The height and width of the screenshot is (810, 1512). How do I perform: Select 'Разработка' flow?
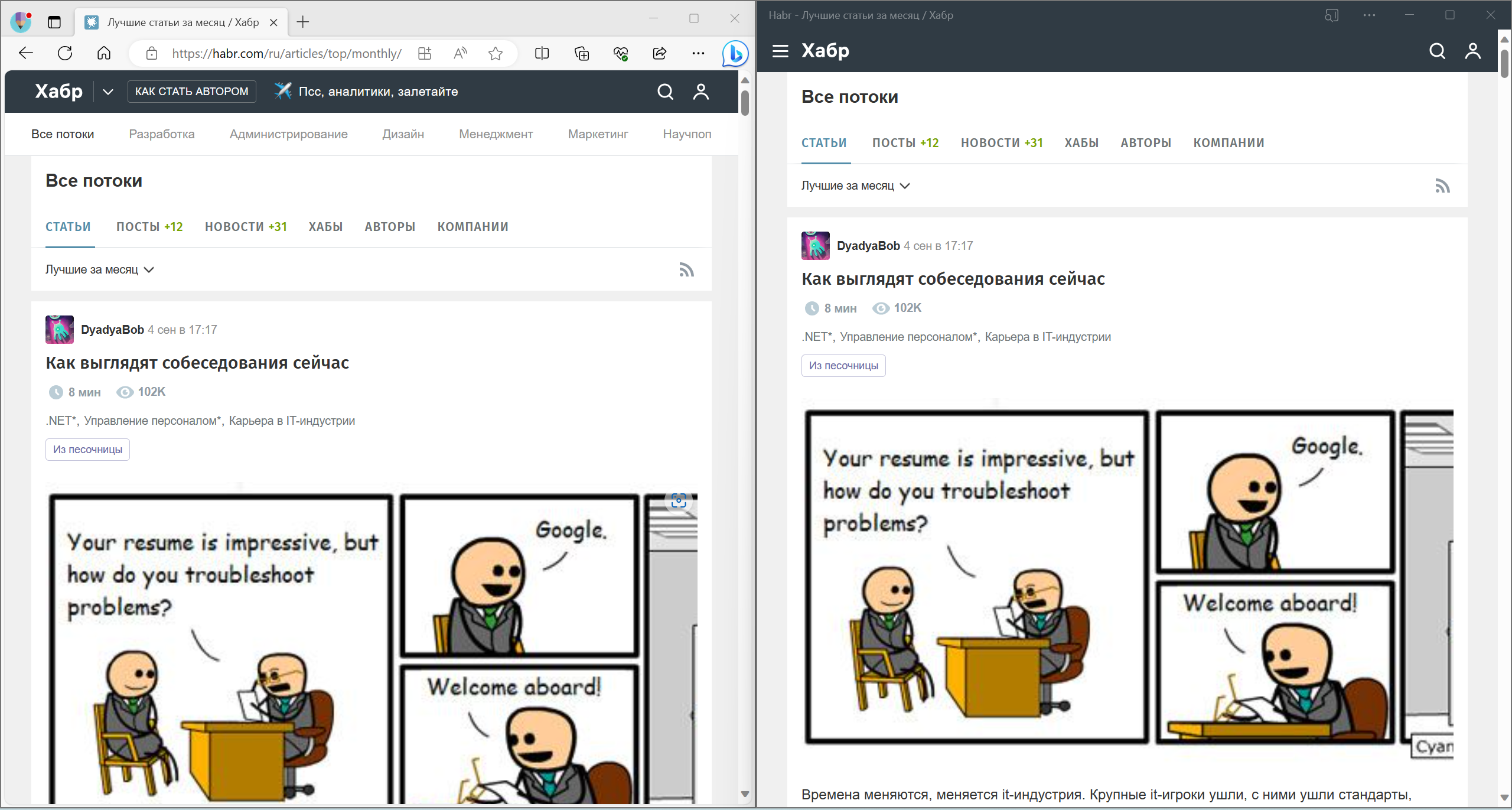point(162,134)
